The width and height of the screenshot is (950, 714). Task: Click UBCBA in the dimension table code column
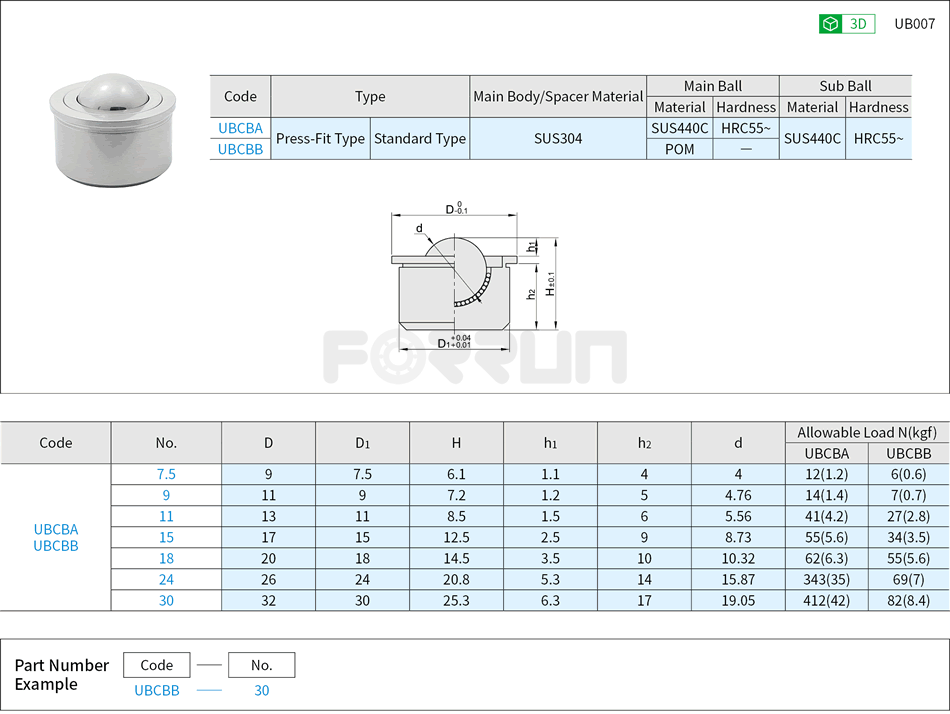point(56,529)
